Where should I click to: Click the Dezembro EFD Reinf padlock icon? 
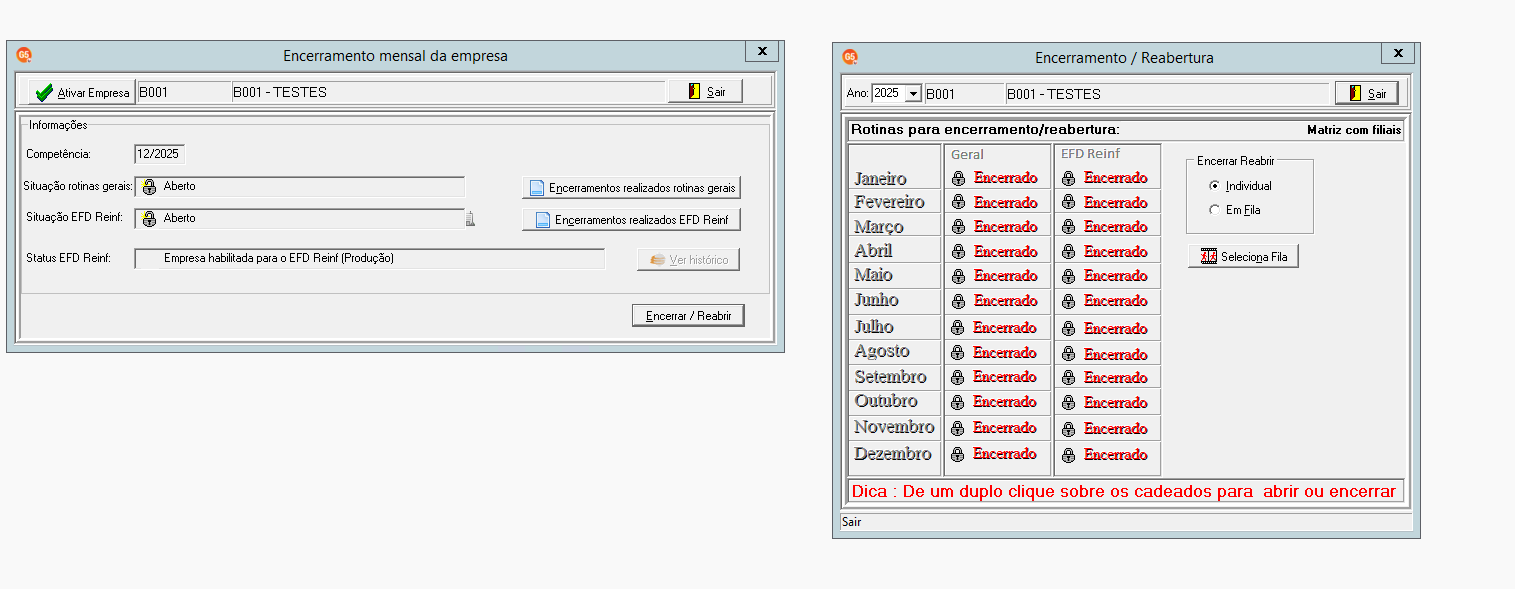[x=1068, y=455]
